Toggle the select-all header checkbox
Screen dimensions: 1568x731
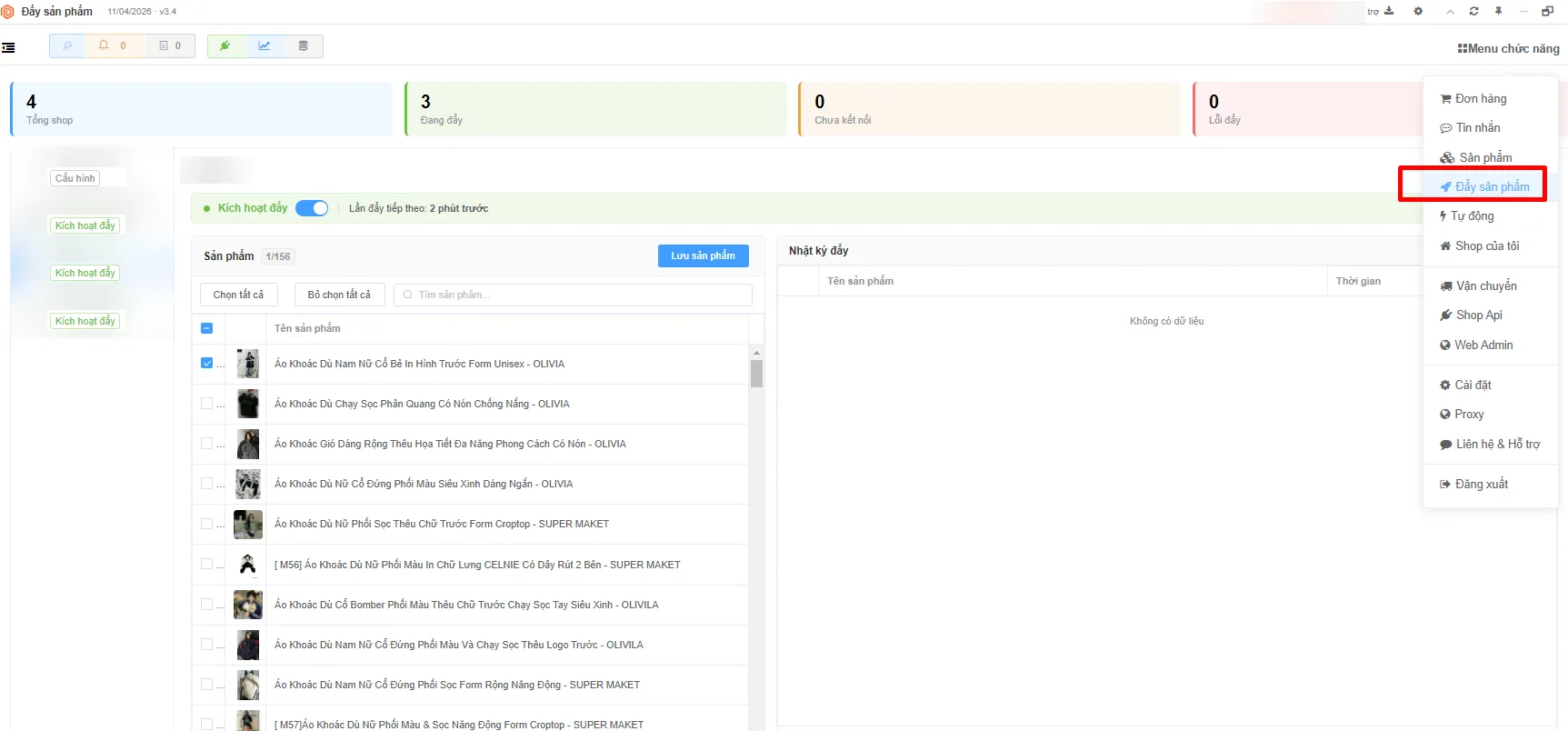click(206, 328)
